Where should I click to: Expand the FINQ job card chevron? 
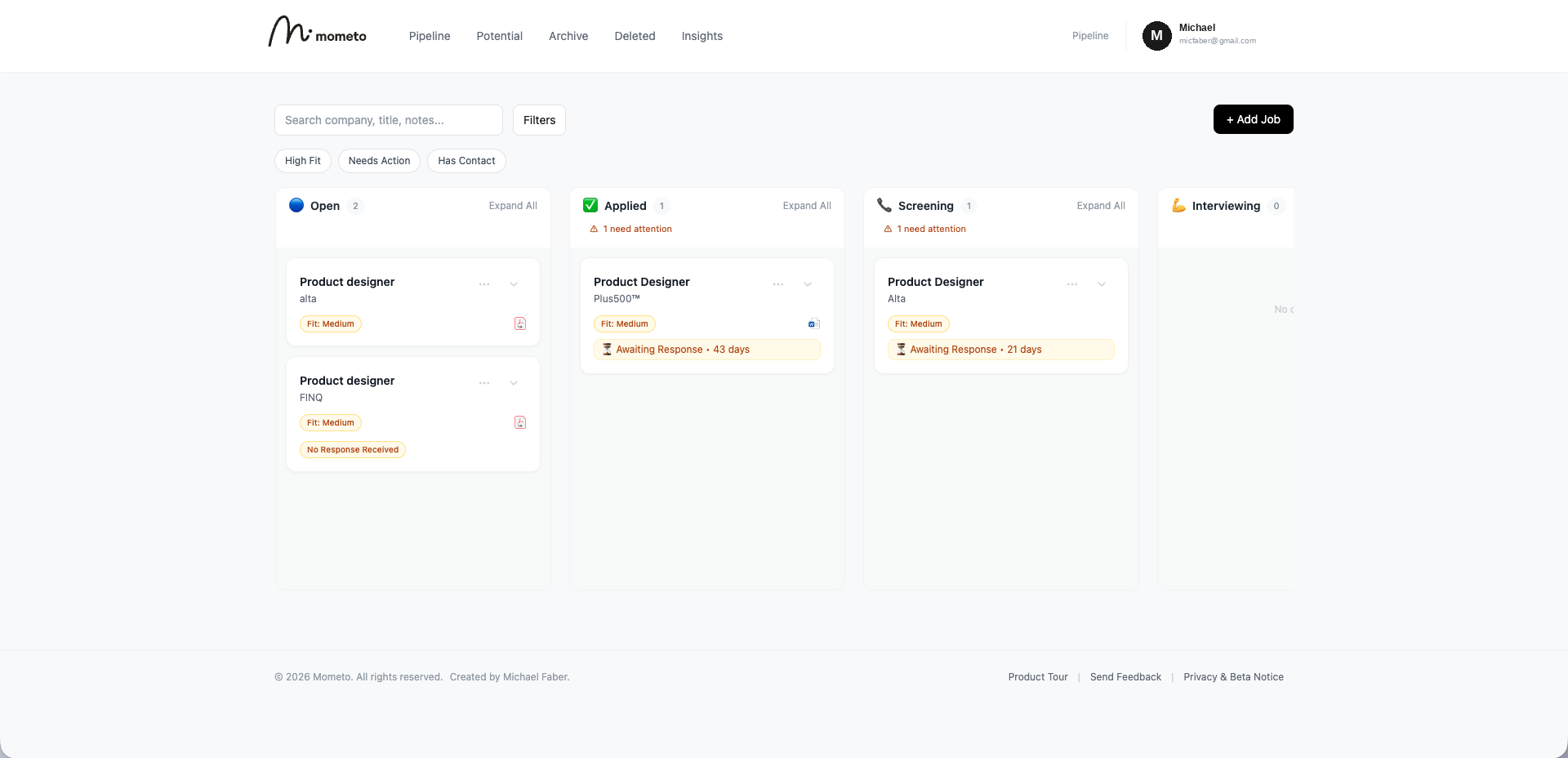coord(514,383)
